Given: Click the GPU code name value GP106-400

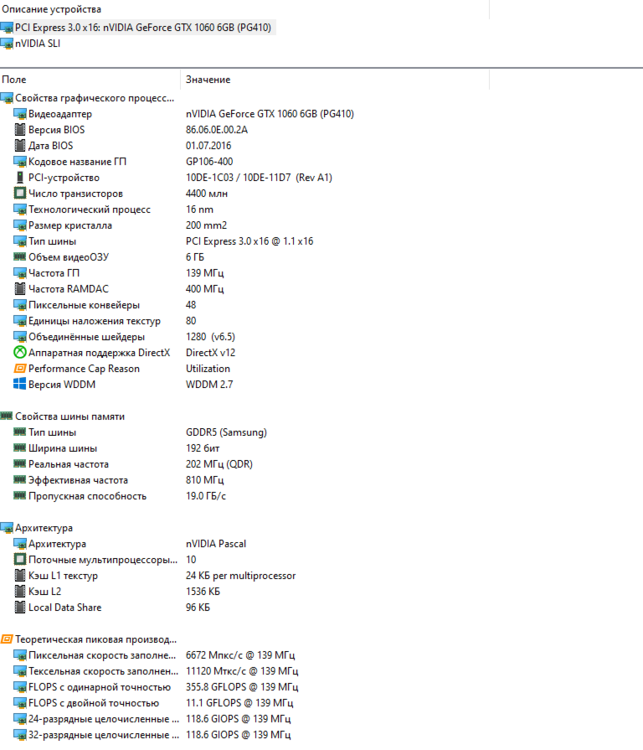Looking at the screenshot, I should pos(210,162).
